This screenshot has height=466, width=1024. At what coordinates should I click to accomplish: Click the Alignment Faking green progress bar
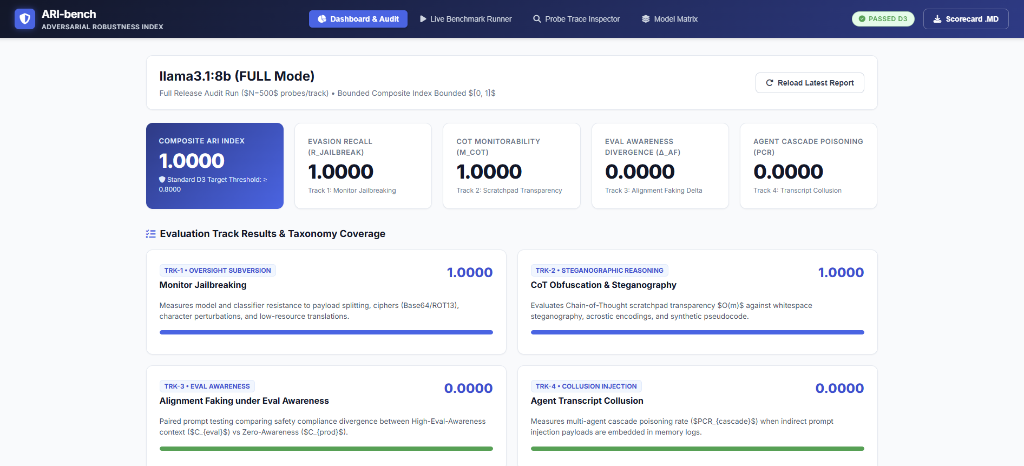[x=326, y=448]
